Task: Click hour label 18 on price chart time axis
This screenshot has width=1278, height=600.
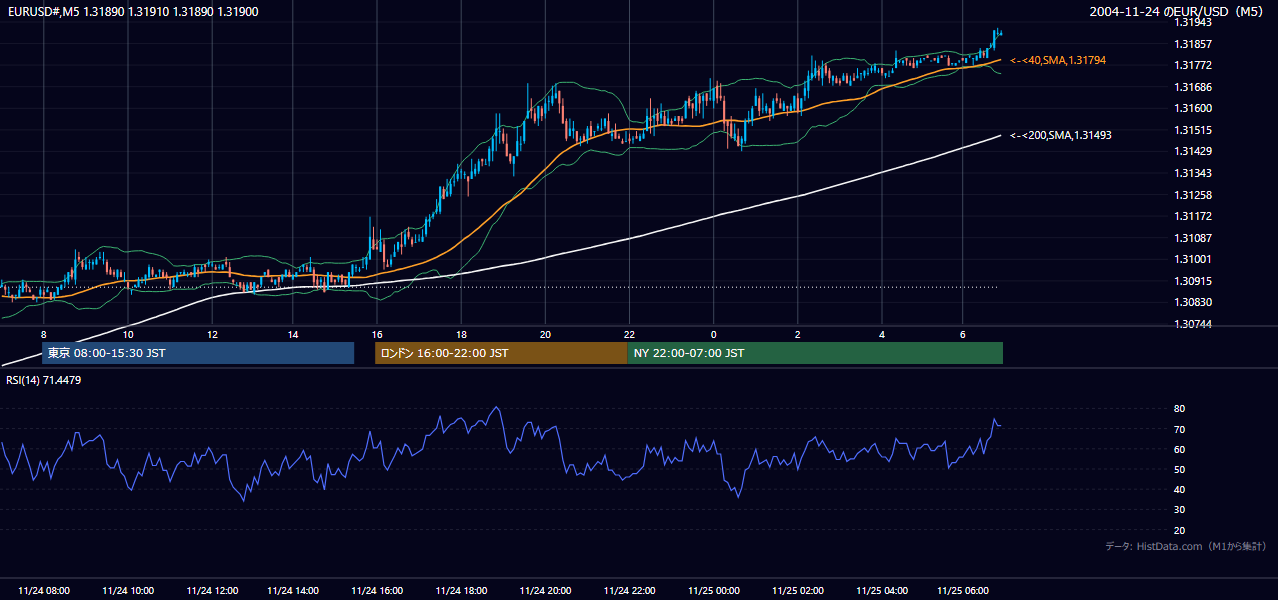Action: pyautogui.click(x=461, y=334)
